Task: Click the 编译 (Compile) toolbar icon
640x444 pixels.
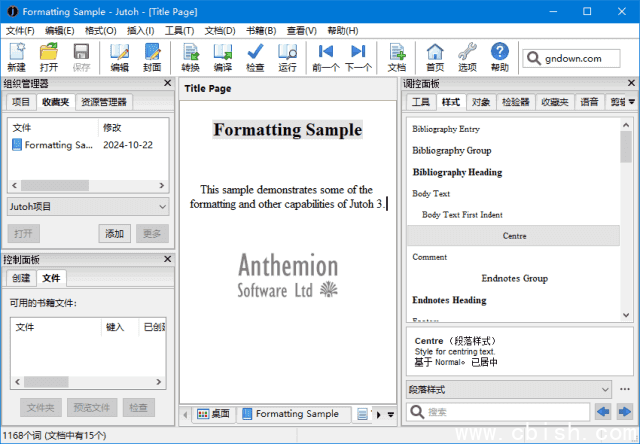Action: pos(222,57)
